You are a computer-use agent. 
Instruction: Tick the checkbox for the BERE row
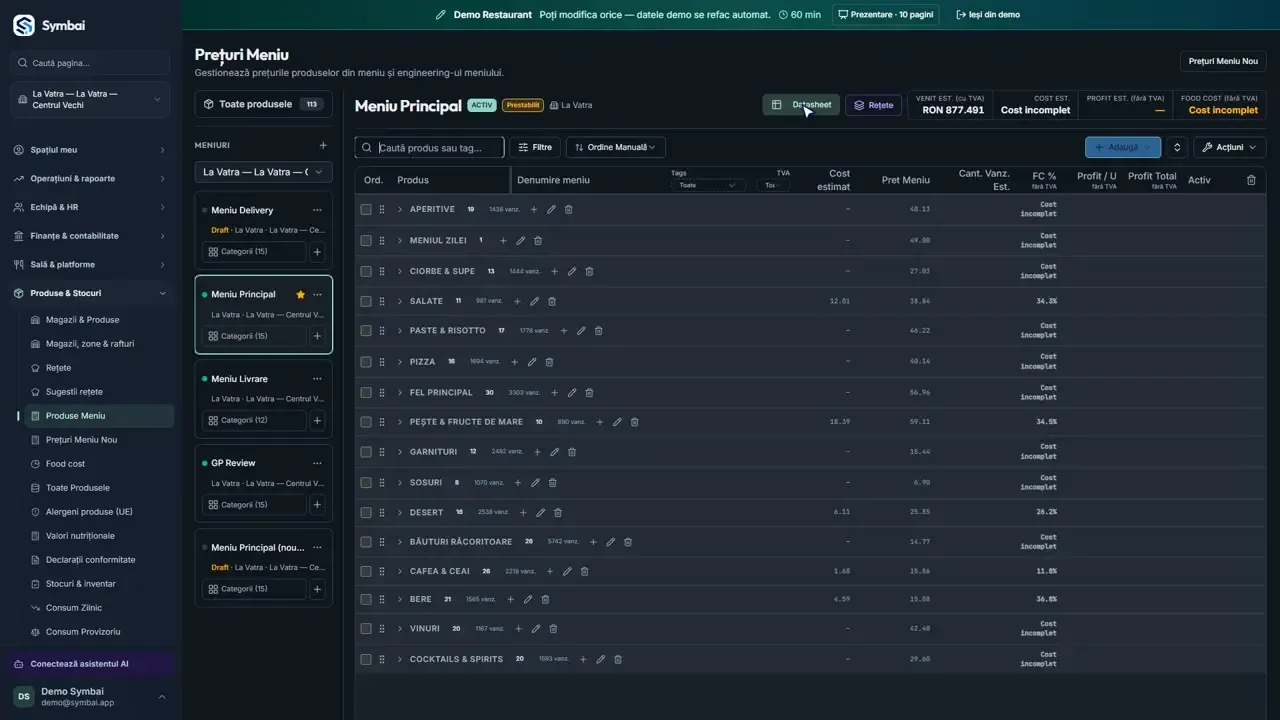pos(366,600)
